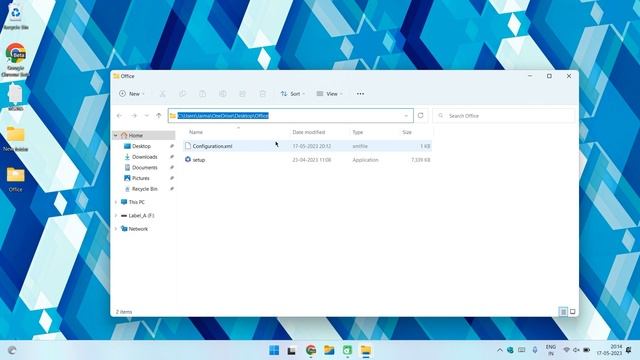Click the Wi-Fi network tray icon
Image resolution: width=640 pixels, height=360 pixels.
click(x=566, y=350)
